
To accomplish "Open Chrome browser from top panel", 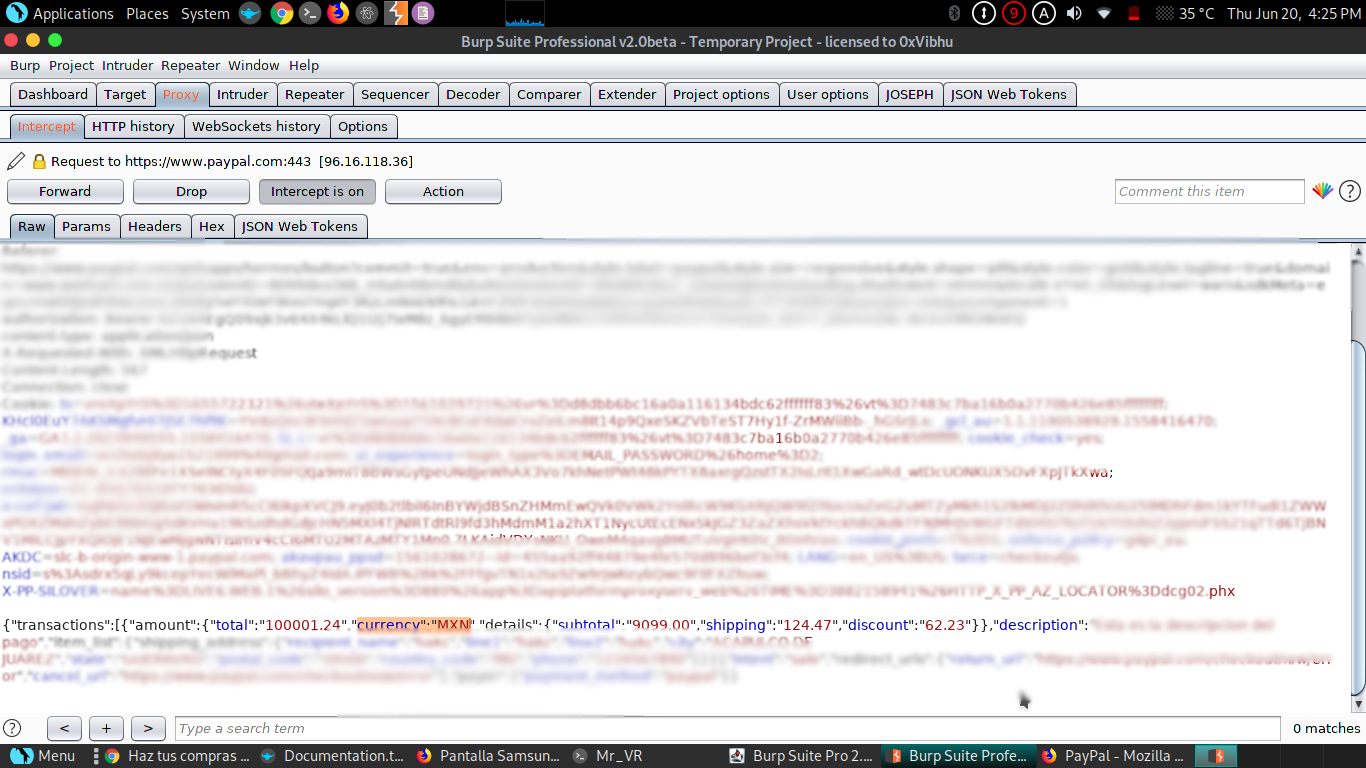I will click(x=281, y=13).
